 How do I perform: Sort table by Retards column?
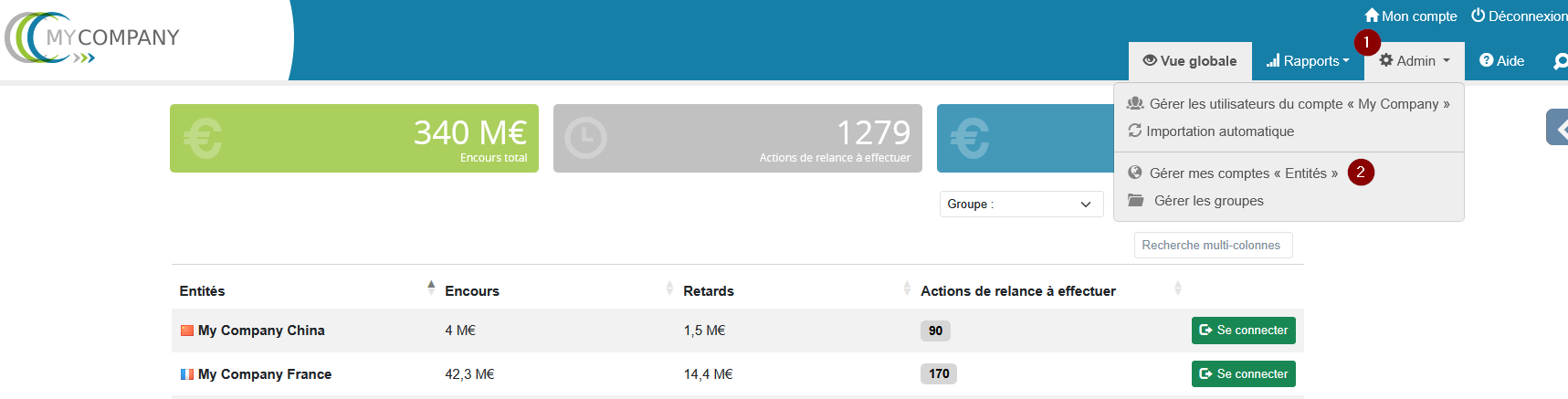pyautogui.click(x=795, y=290)
